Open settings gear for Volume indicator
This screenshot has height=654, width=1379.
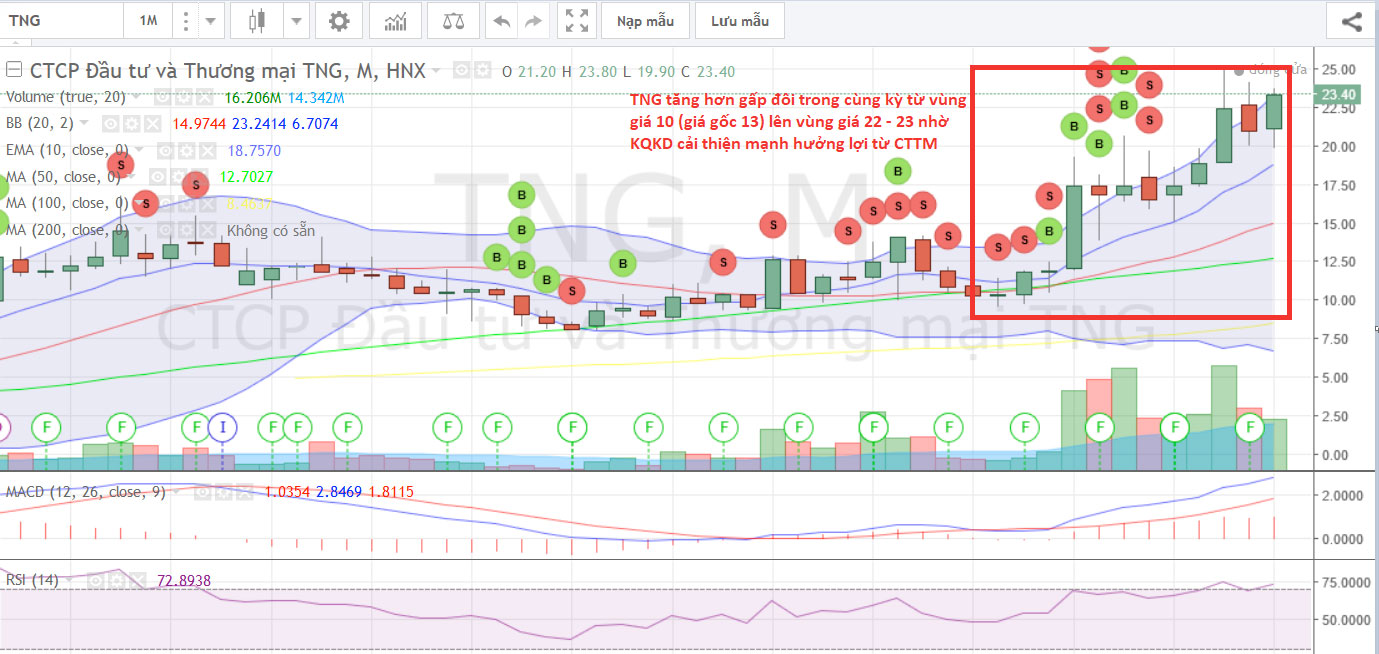point(184,98)
